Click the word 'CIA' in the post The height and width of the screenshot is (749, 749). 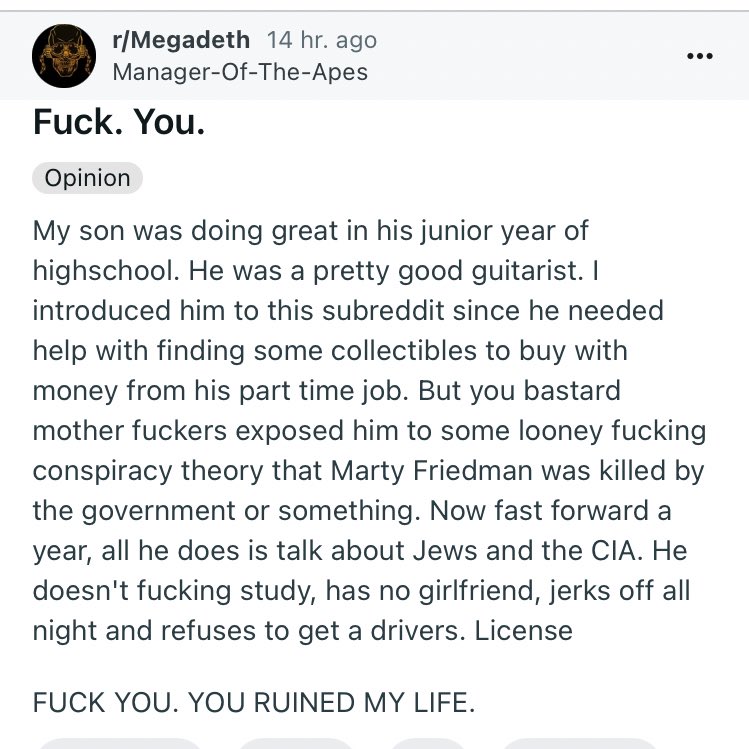click(x=614, y=550)
